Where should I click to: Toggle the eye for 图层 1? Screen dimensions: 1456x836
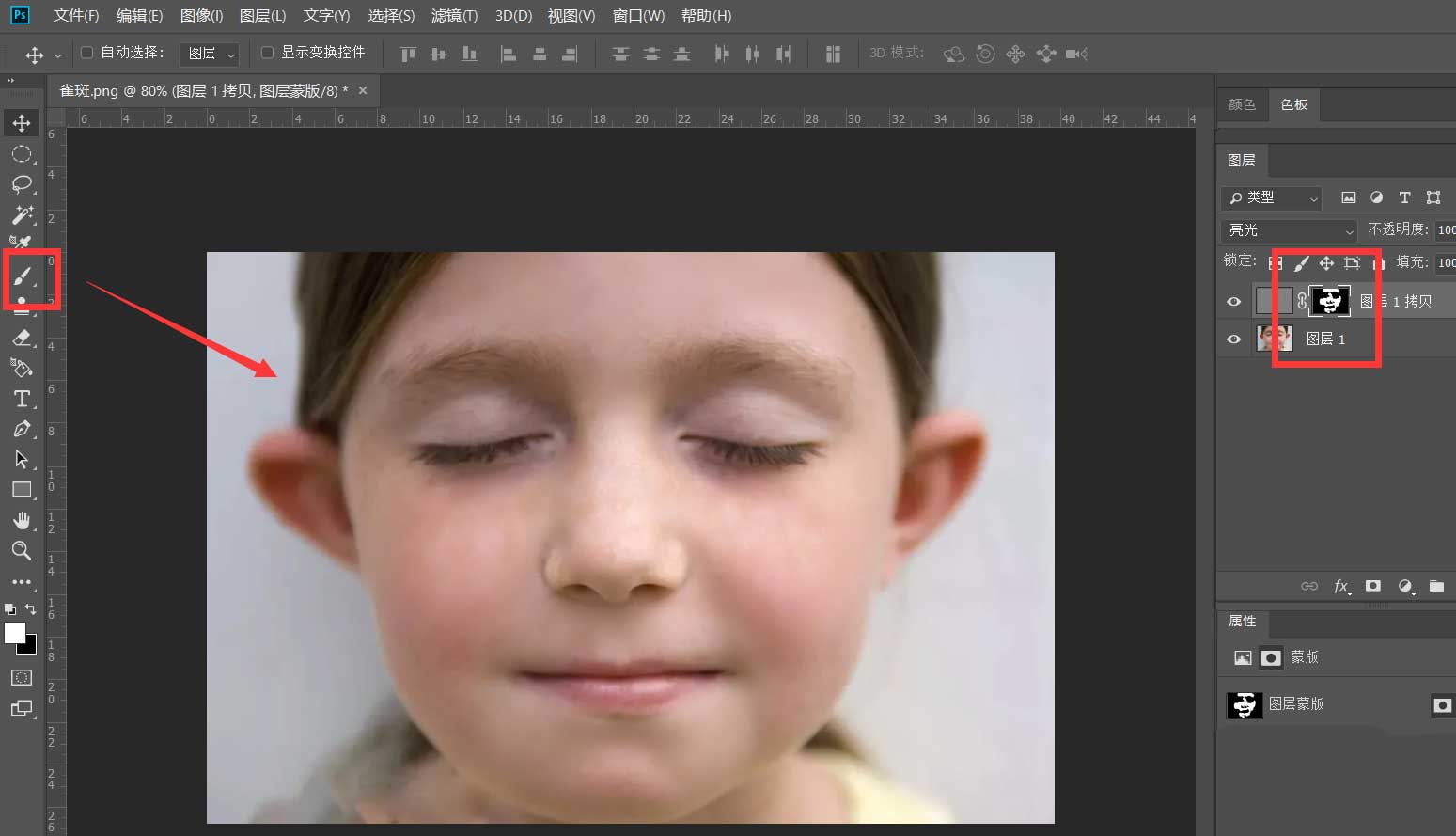(1234, 339)
